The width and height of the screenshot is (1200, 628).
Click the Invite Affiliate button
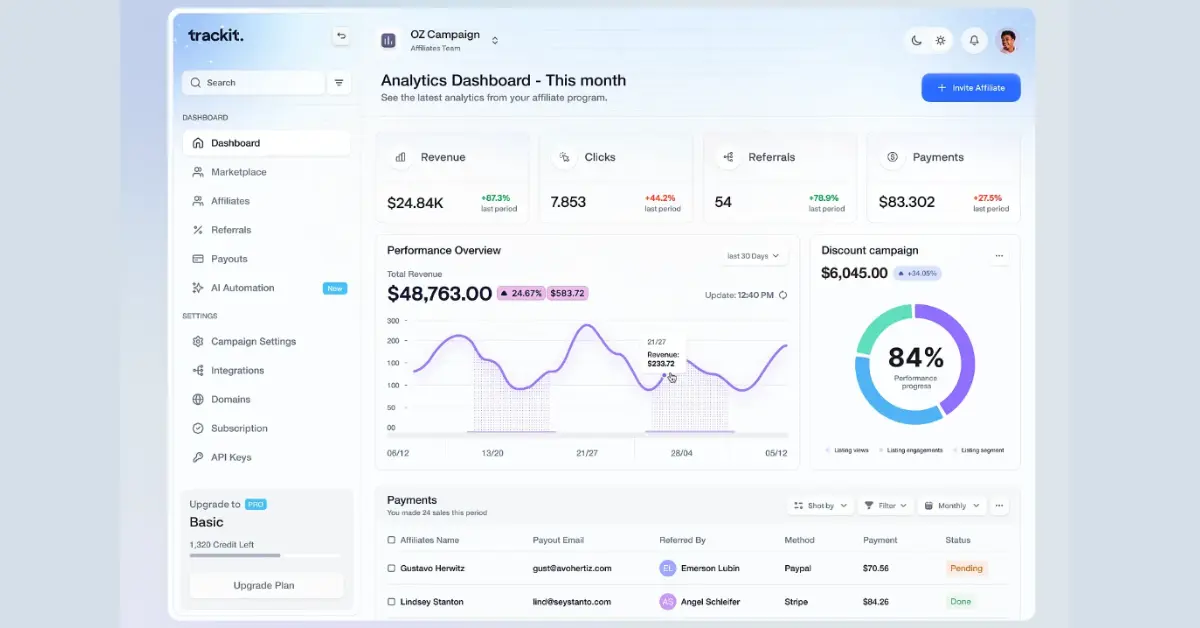970,87
